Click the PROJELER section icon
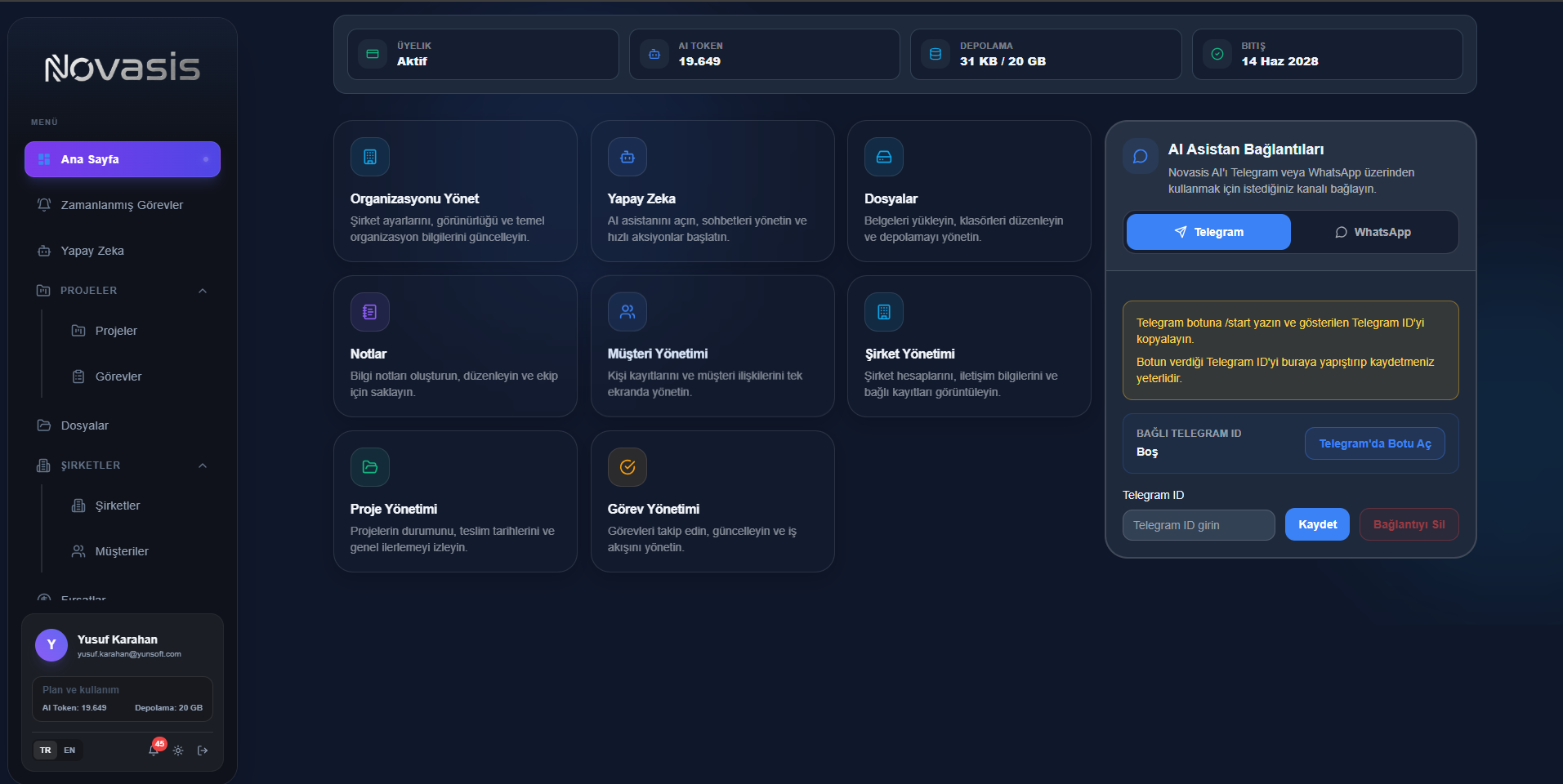 pyautogui.click(x=43, y=291)
